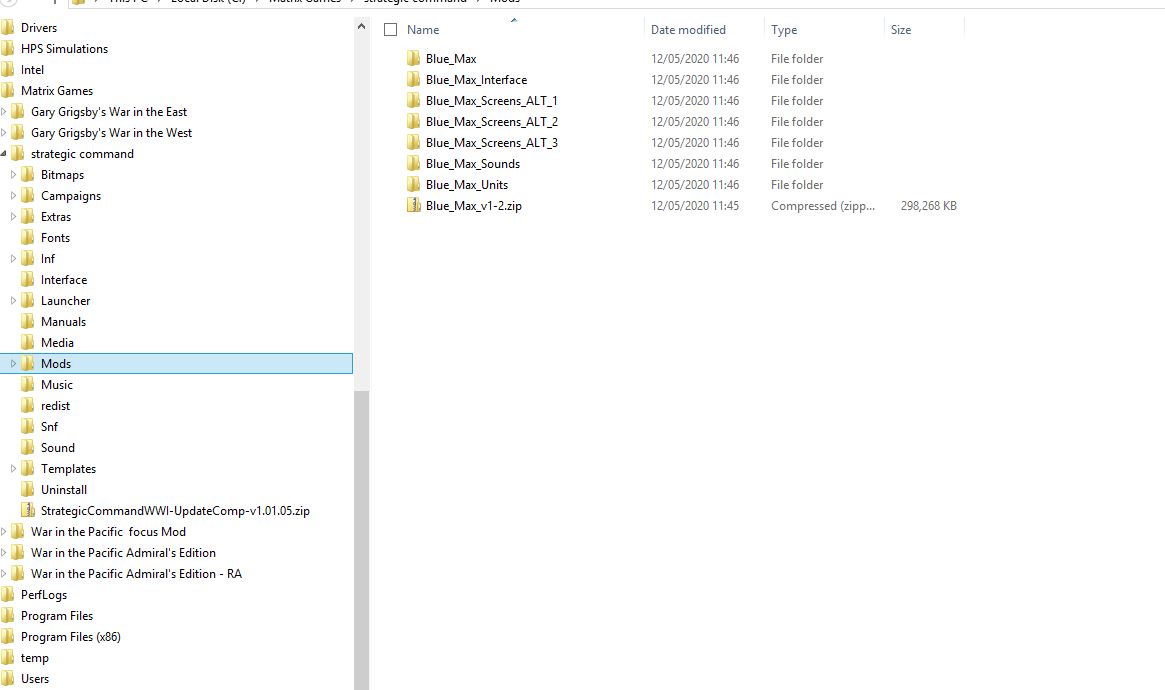
Task: Select War in the Pacific Admiral's Edition - RA
Action: tap(137, 574)
